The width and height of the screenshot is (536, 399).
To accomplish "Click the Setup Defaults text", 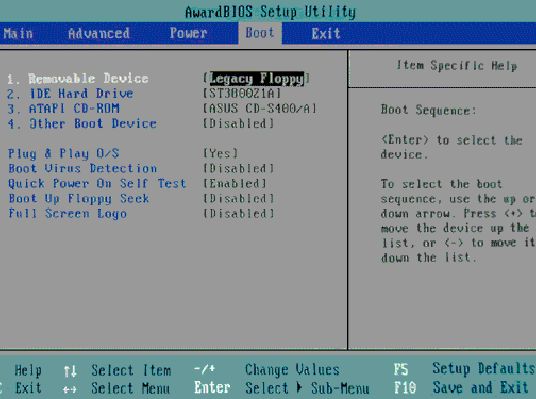I will click(x=483, y=369).
